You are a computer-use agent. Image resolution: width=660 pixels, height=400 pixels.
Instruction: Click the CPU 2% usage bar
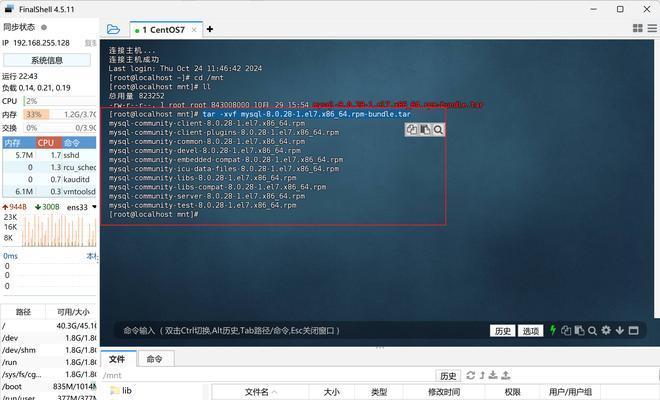[x=60, y=101]
